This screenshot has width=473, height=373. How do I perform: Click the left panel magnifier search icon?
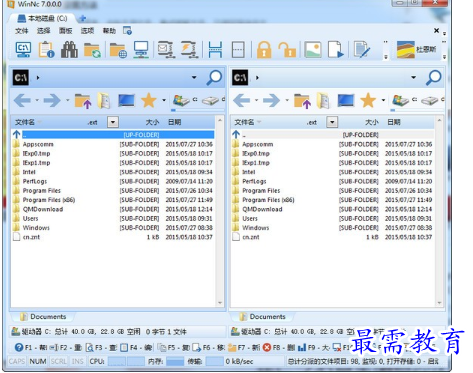[214, 78]
